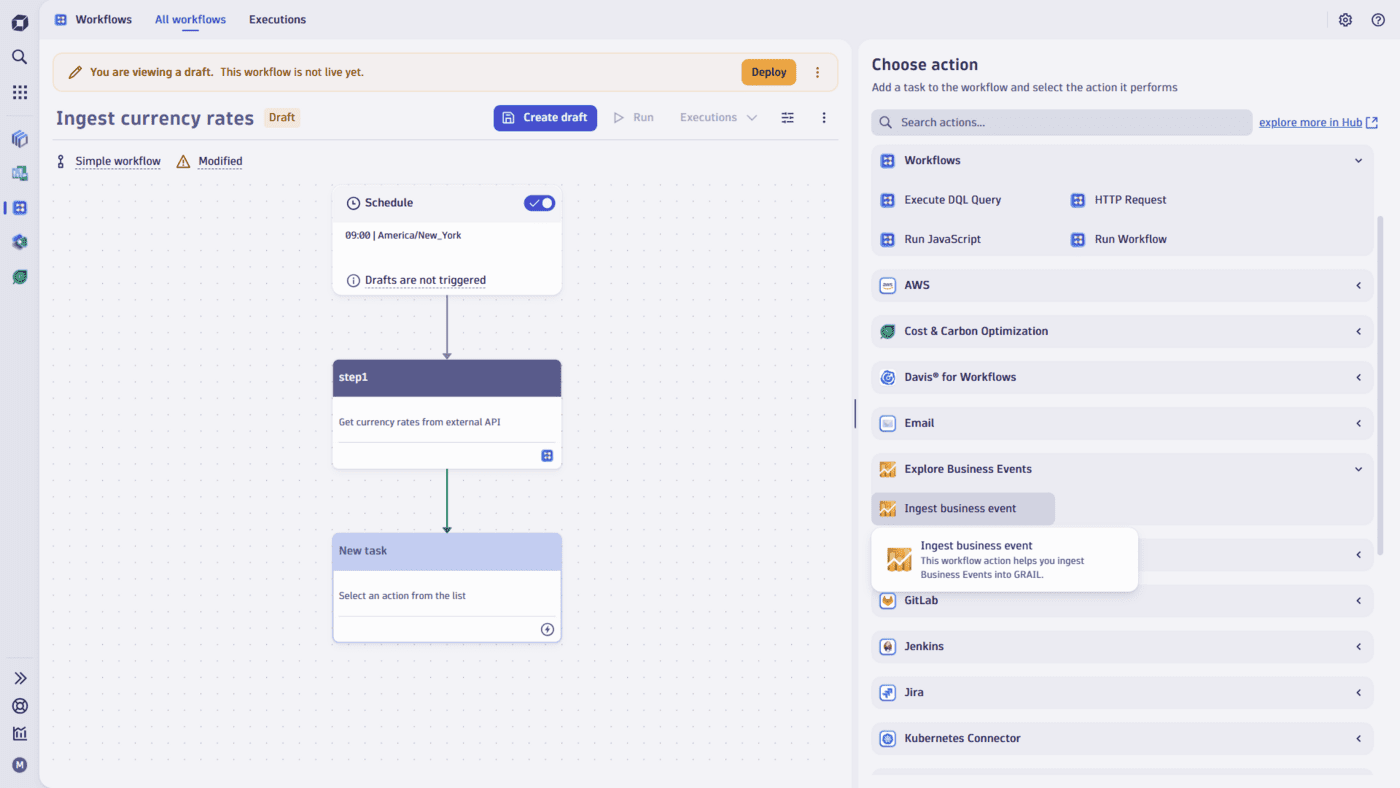Open workflow filter options via the sliders icon
The image size is (1400, 788).
787,117
